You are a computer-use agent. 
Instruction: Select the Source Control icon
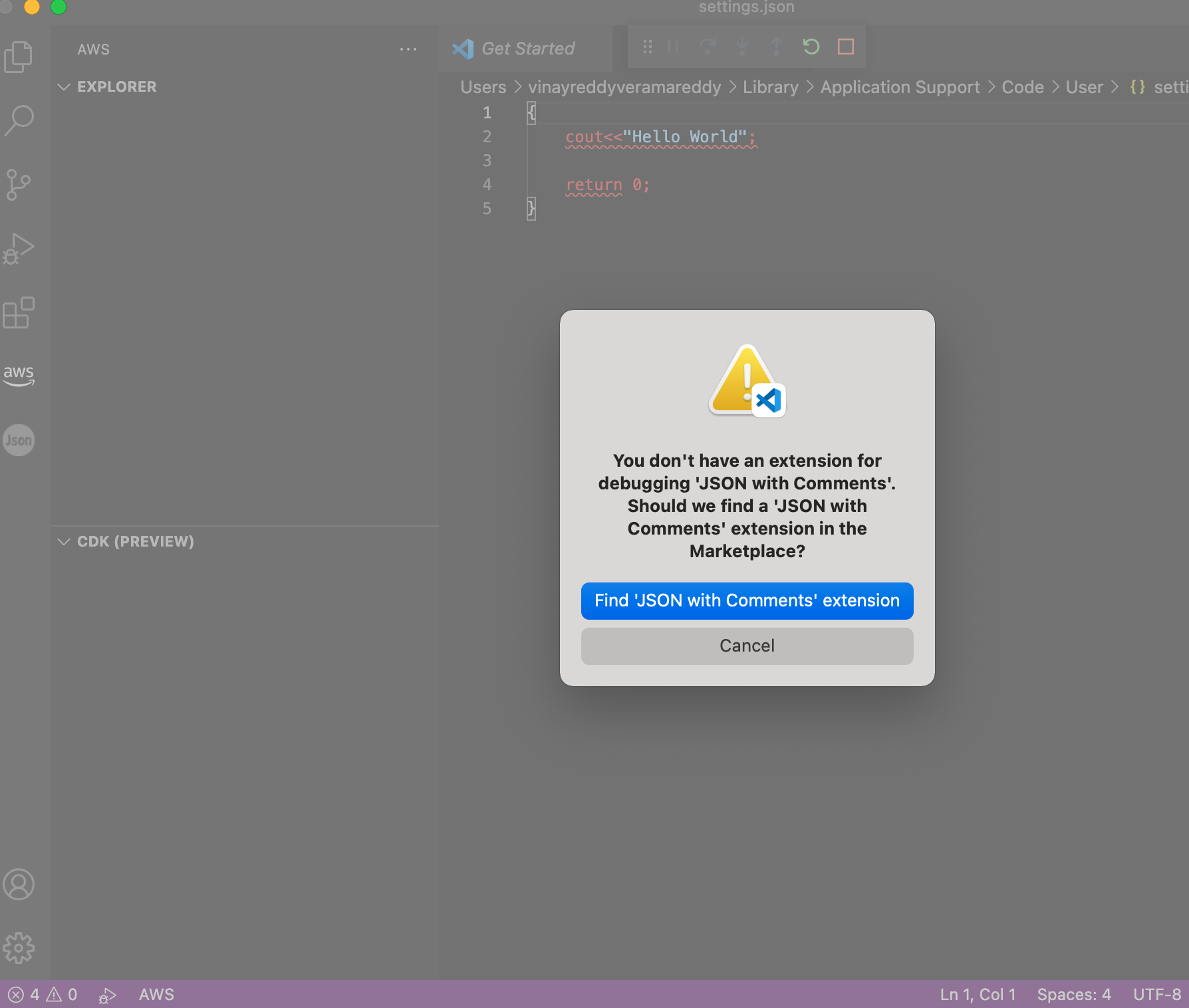pyautogui.click(x=19, y=185)
